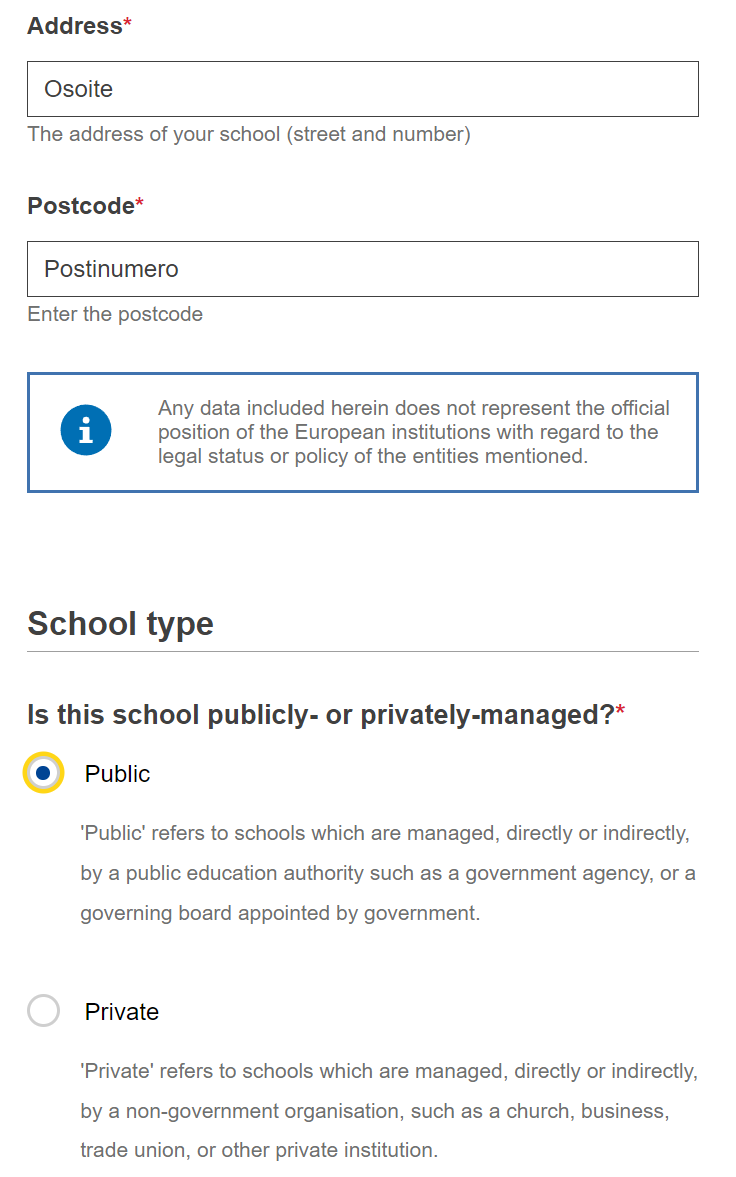Image resolution: width=736 pixels, height=1177 pixels.
Task: Click the 'School type' section heading
Action: pyautogui.click(x=121, y=623)
